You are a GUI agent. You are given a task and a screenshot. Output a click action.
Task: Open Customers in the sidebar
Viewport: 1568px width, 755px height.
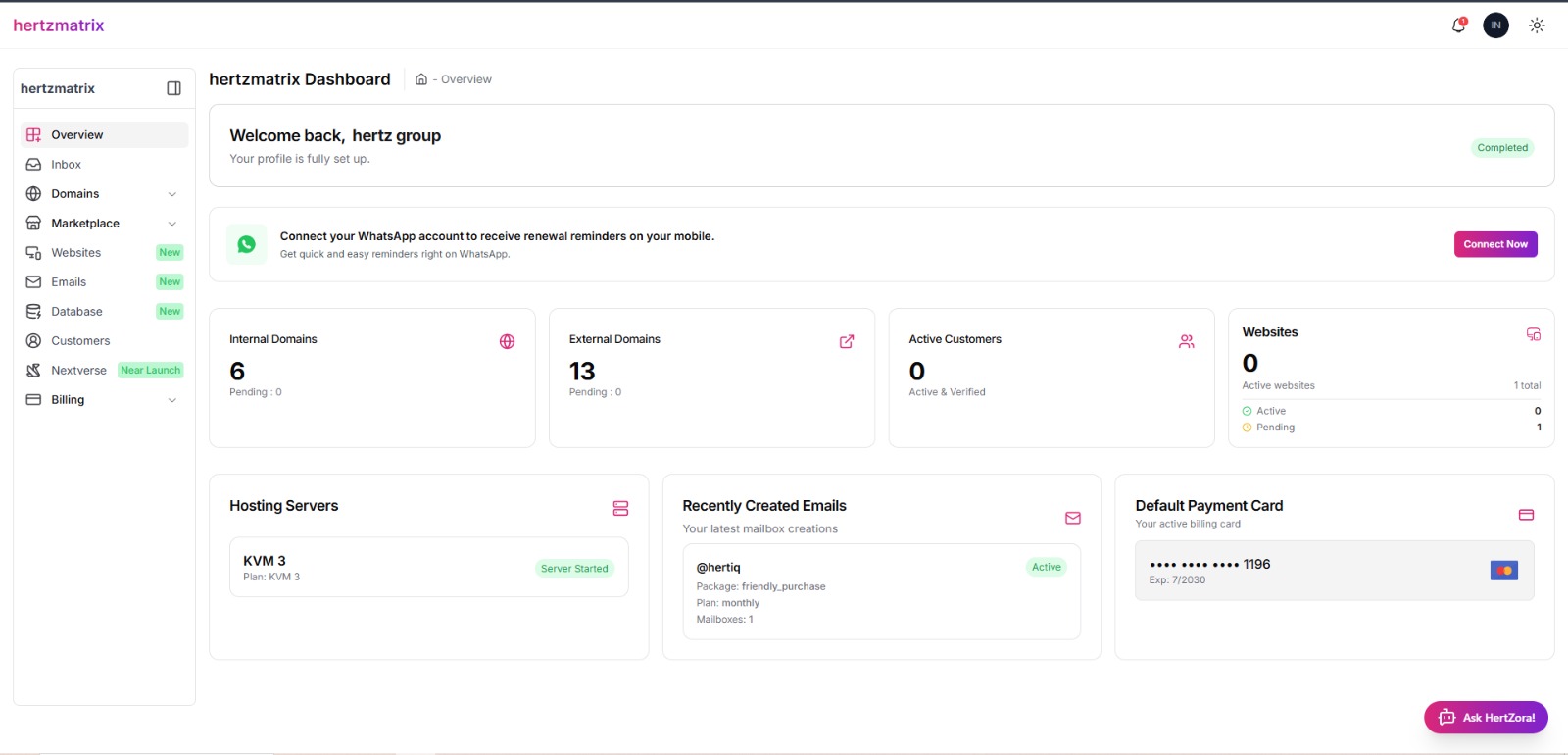(104, 341)
